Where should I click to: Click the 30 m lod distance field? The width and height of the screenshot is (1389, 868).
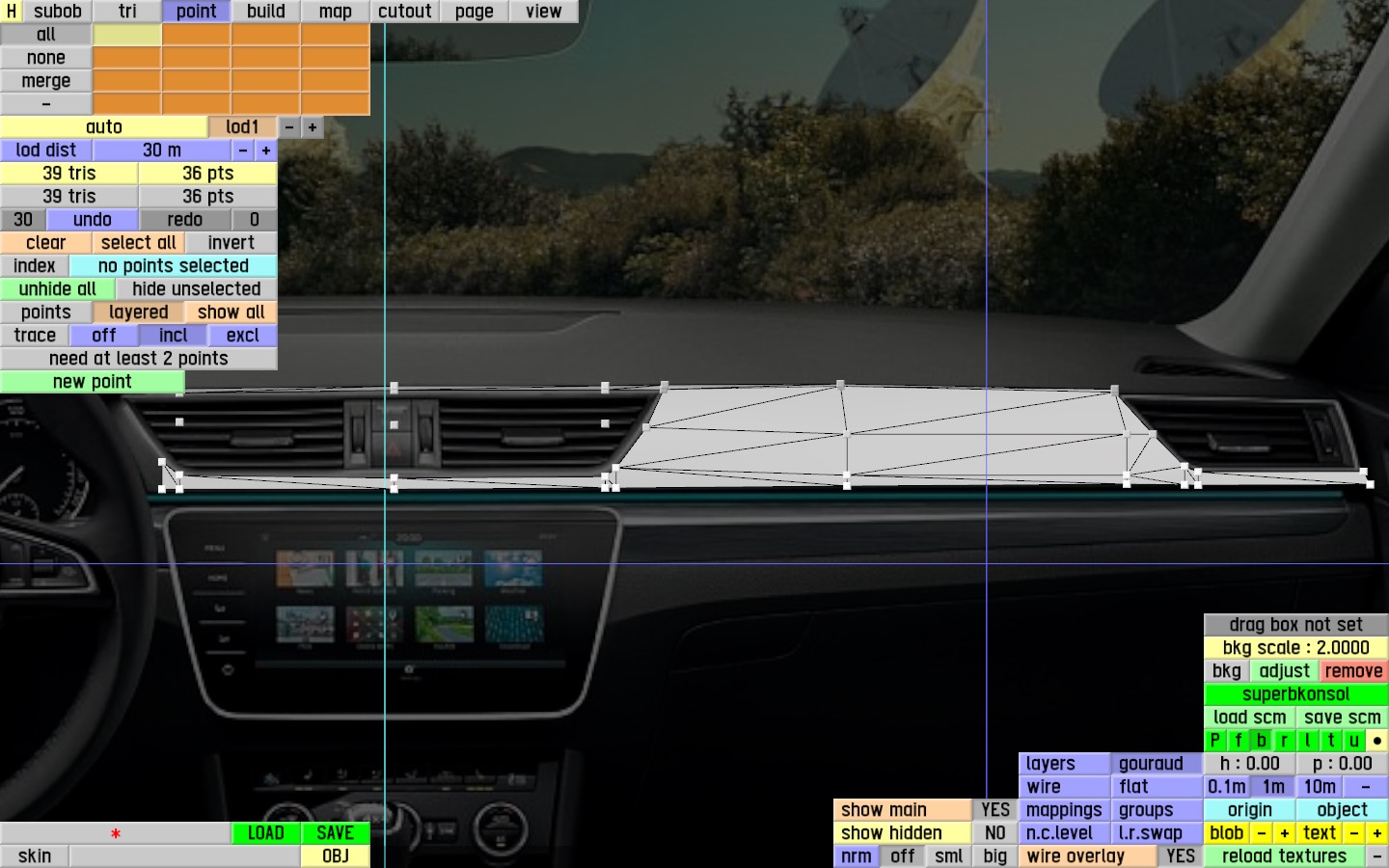(x=162, y=150)
